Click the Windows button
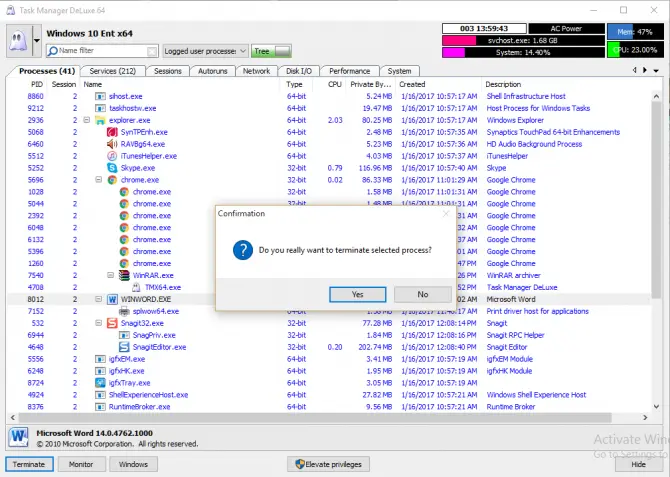The height and width of the screenshot is (477, 670). [x=133, y=464]
